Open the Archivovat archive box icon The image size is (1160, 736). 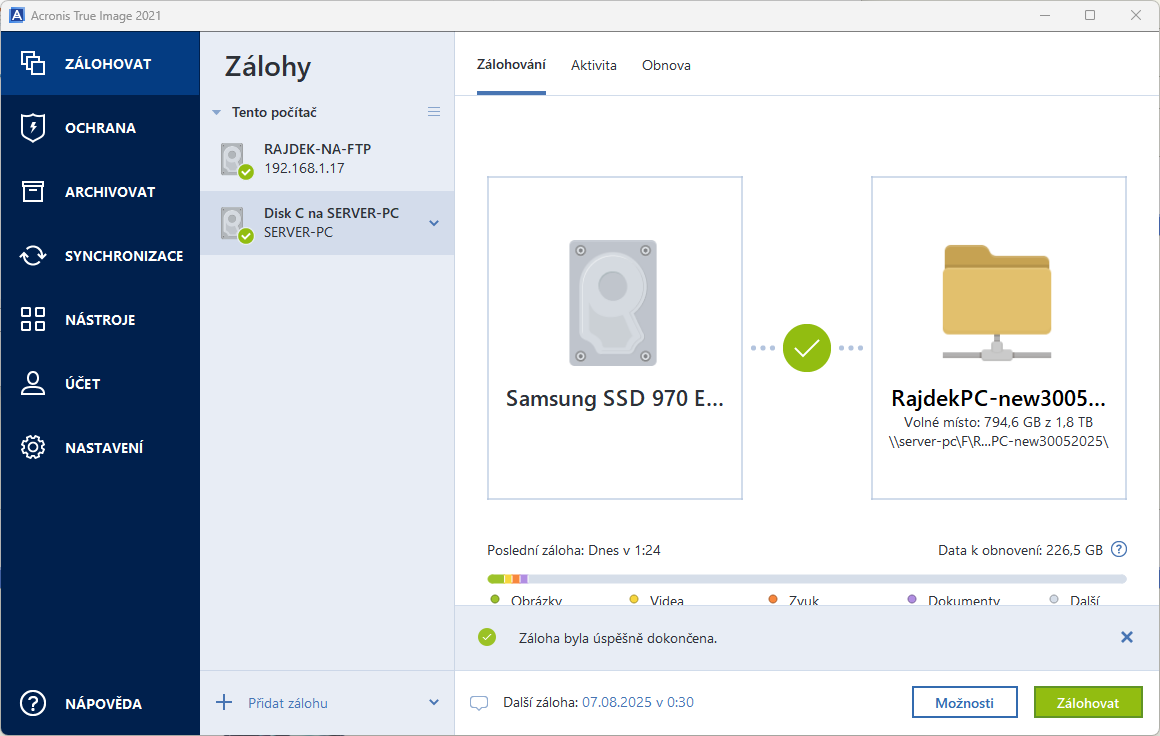(33, 192)
